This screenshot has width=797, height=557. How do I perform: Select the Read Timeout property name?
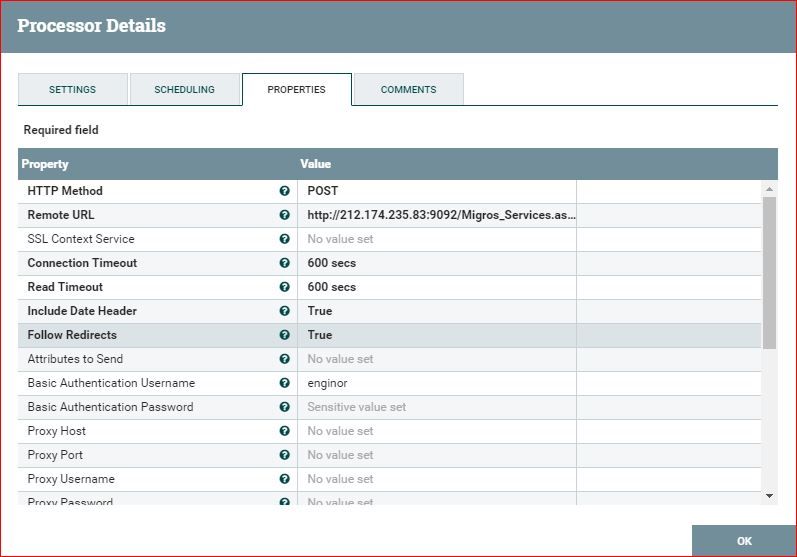65,287
